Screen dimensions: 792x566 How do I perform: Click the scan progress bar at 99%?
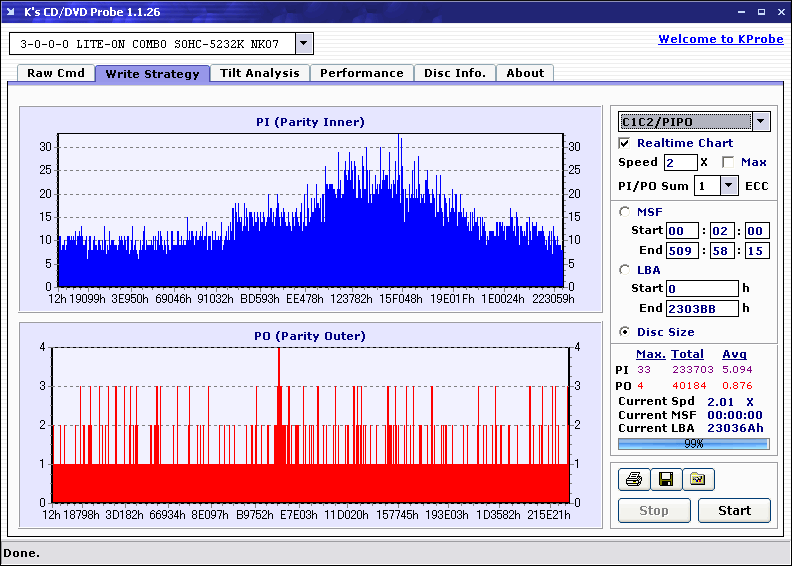(x=693, y=443)
